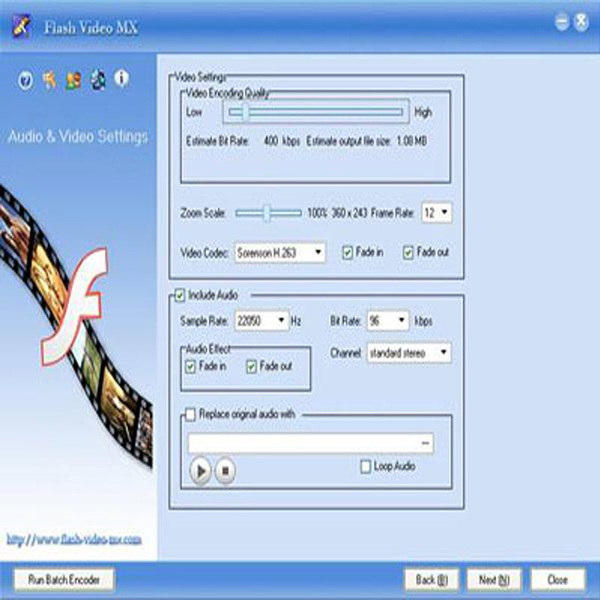Click the Zoom Scale slider
The height and width of the screenshot is (600, 600).
(x=269, y=213)
